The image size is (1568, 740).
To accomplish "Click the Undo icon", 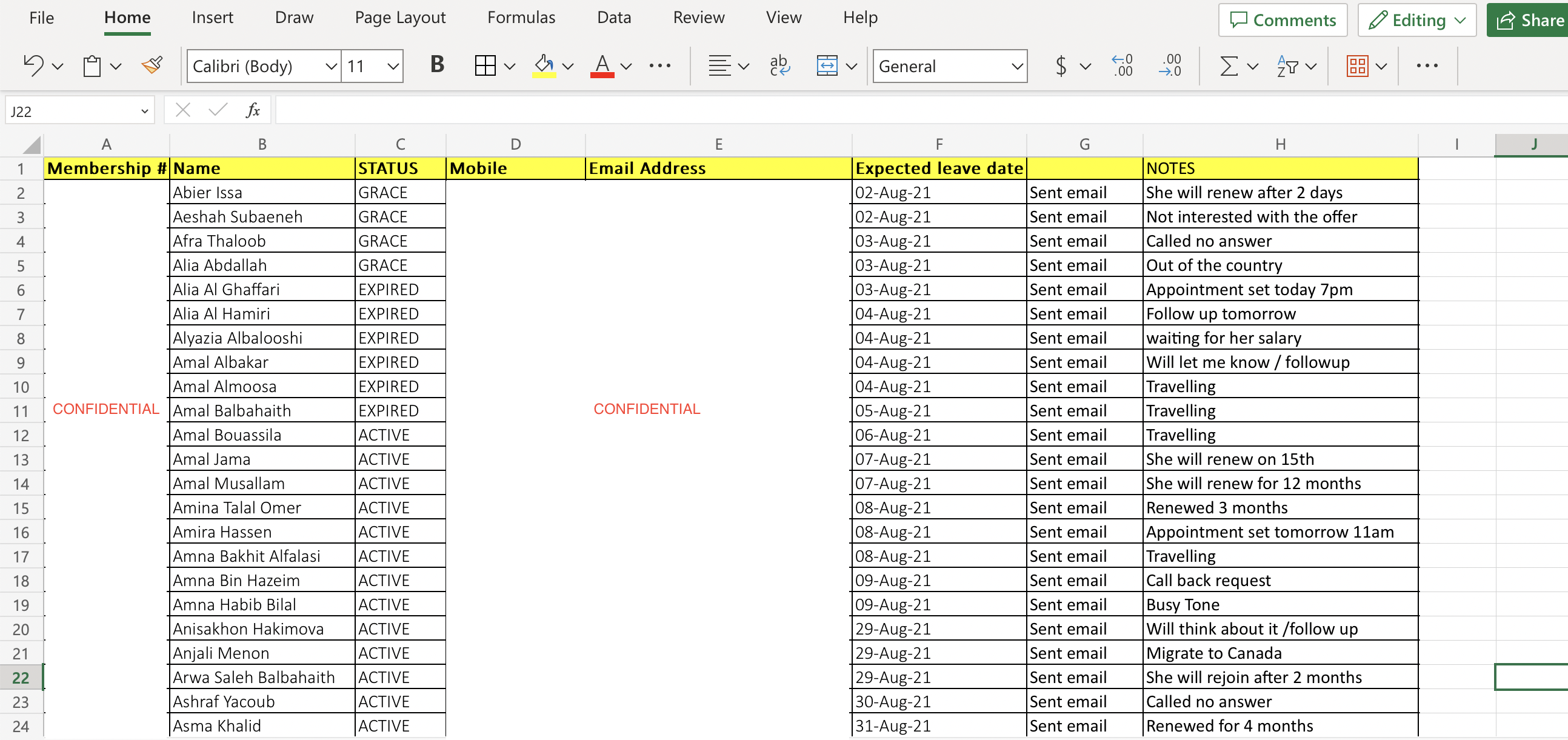I will (33, 65).
